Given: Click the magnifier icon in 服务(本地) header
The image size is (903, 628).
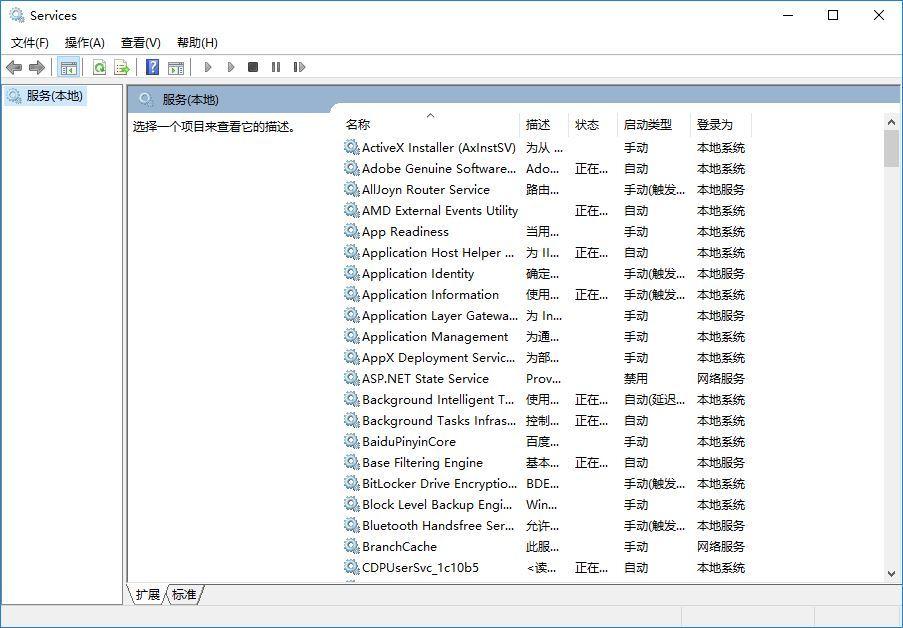Looking at the screenshot, I should click(x=146, y=99).
